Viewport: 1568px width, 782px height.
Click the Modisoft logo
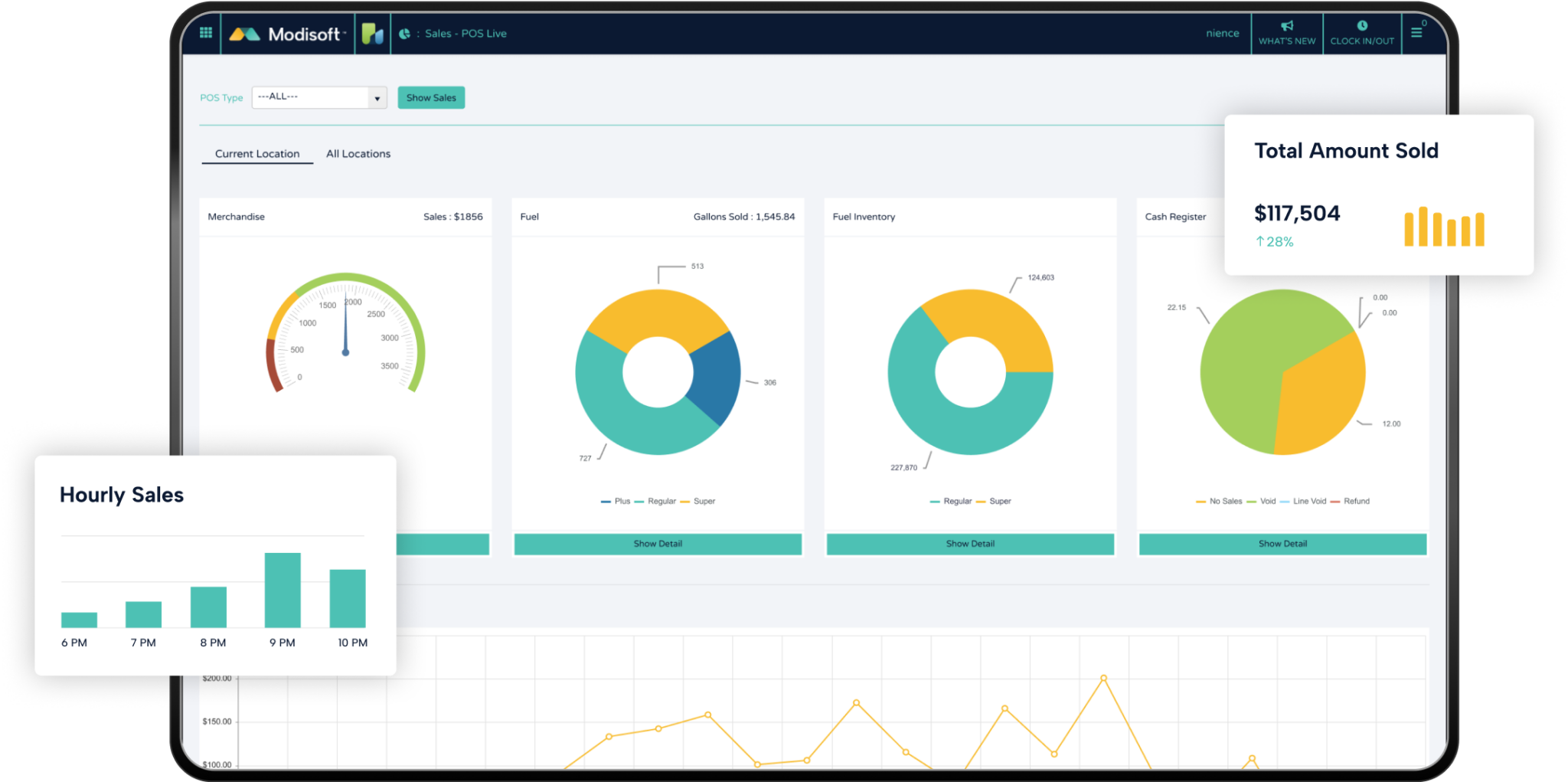pyautogui.click(x=288, y=34)
